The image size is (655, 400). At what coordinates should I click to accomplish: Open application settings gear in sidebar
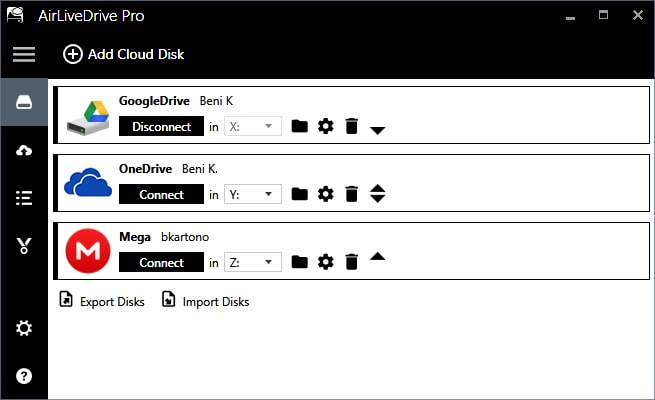point(24,328)
